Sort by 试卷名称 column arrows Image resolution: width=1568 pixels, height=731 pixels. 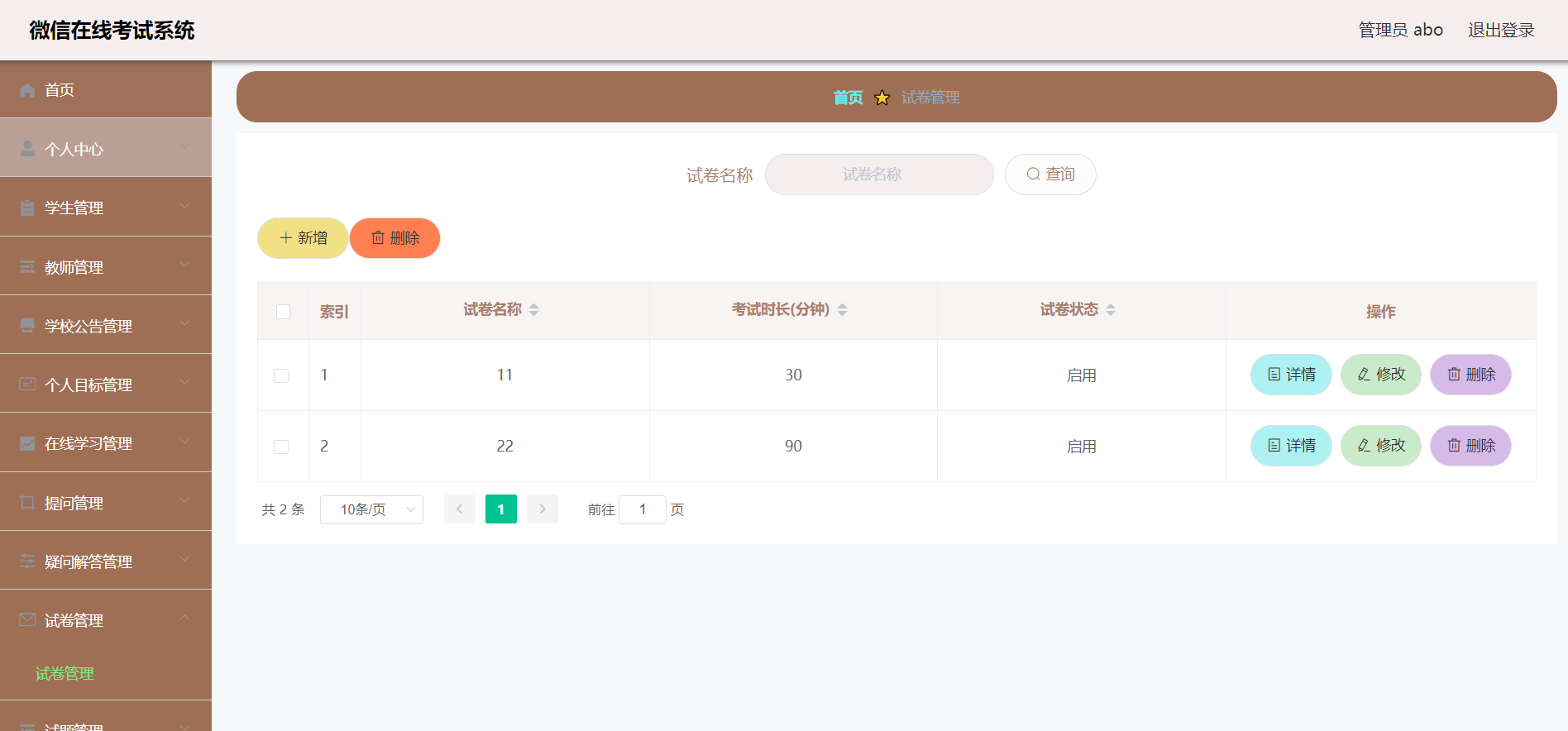tap(534, 309)
